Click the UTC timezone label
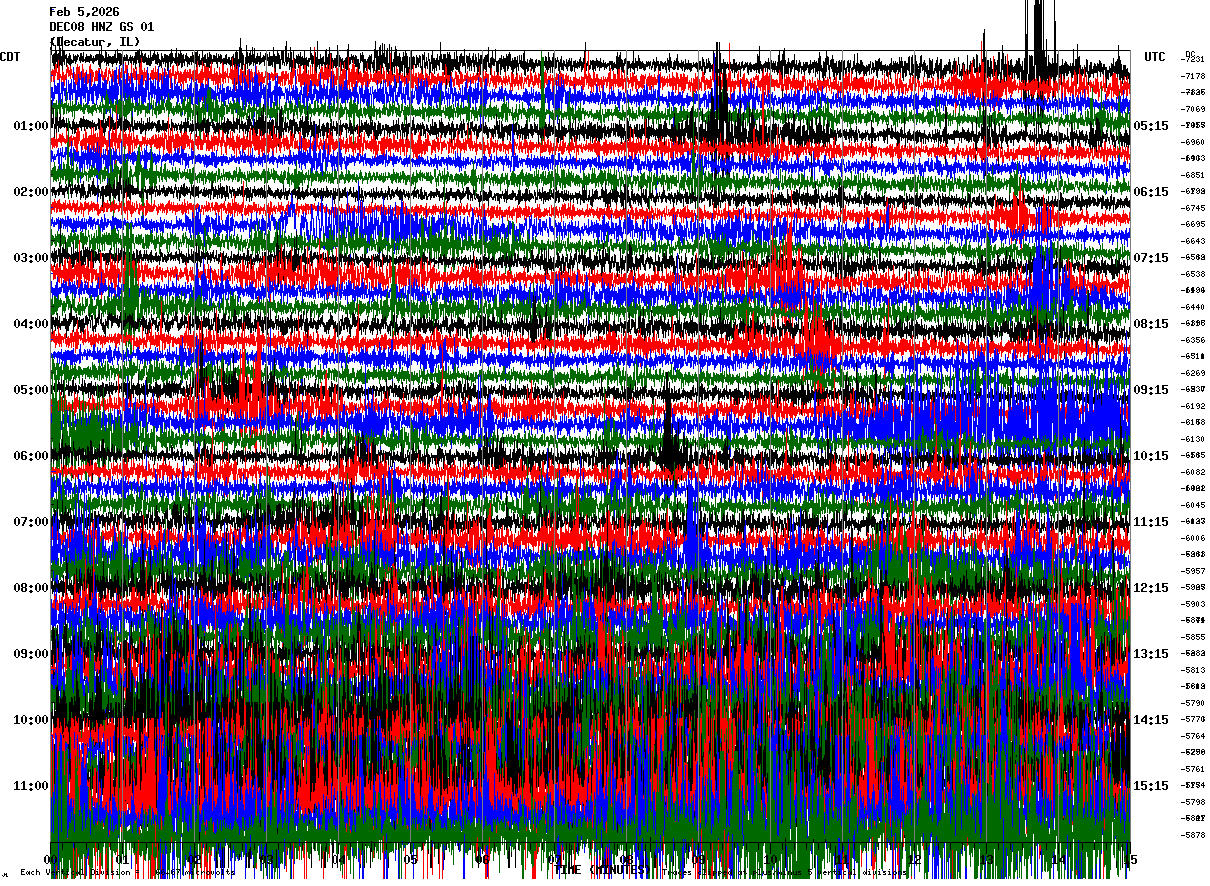 point(1155,57)
